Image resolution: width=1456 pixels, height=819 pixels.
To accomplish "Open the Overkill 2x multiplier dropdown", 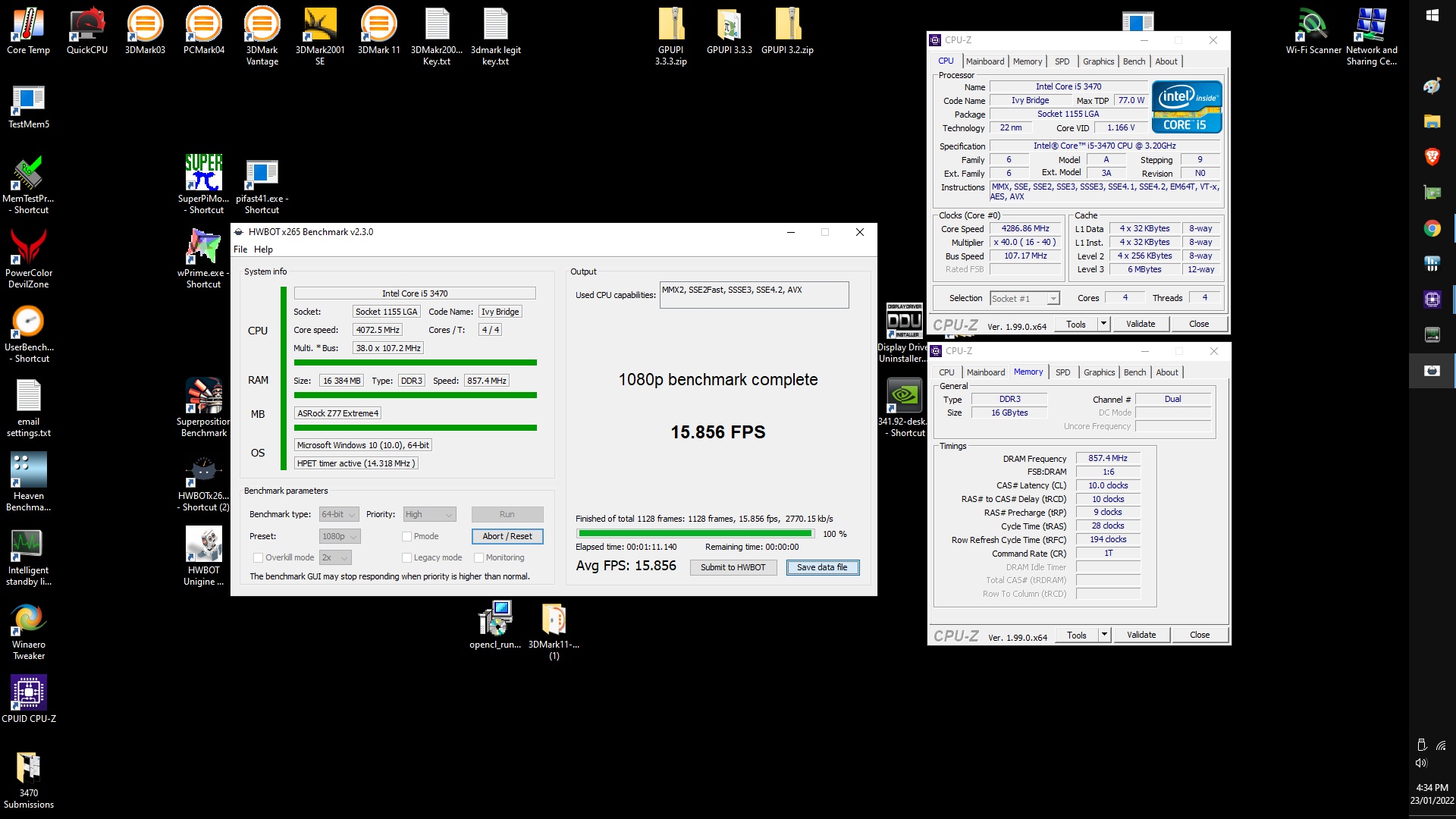I will (335, 557).
